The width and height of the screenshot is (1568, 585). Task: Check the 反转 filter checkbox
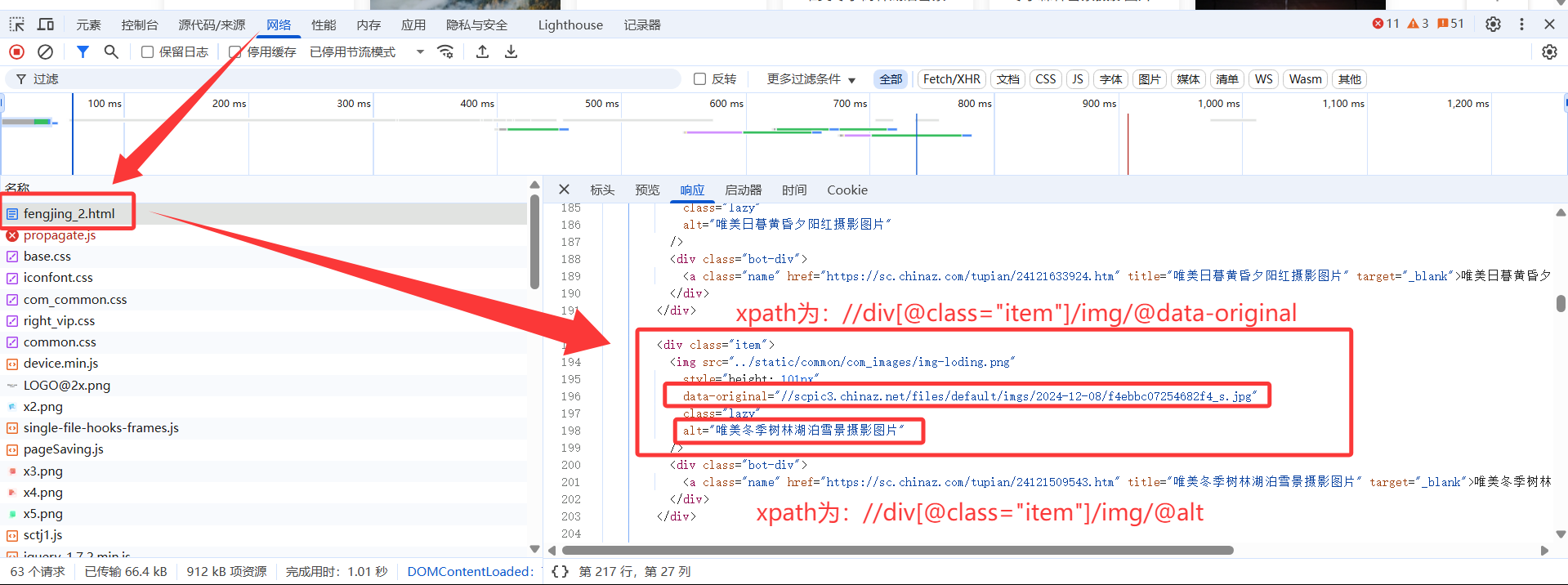[700, 79]
